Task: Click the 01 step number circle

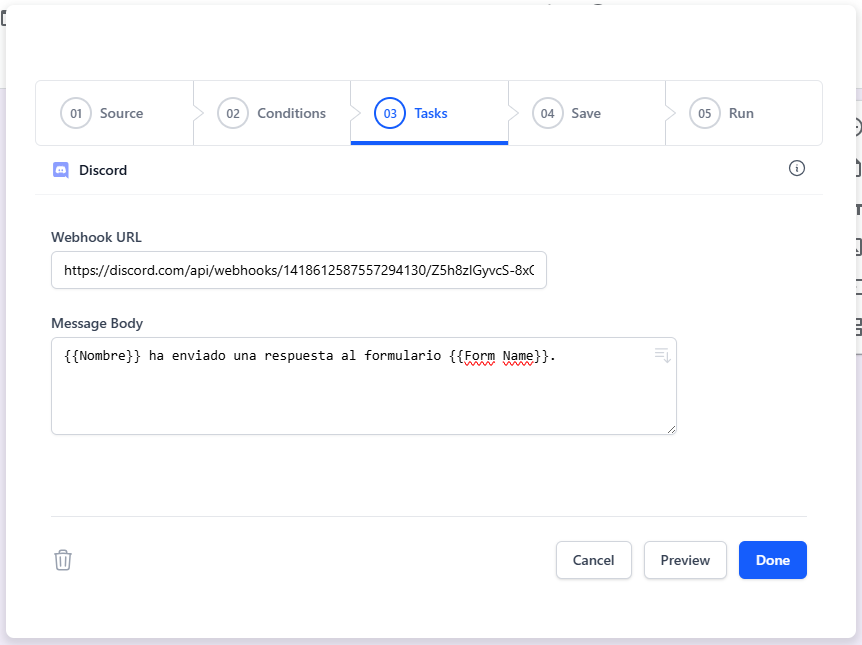Action: pos(75,113)
